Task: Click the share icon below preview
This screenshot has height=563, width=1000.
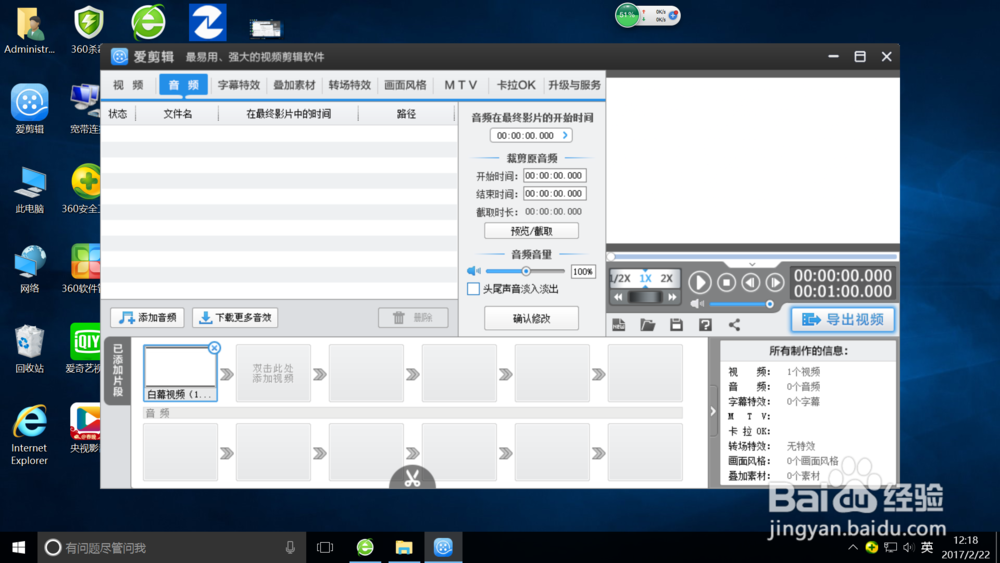Action: tap(734, 325)
